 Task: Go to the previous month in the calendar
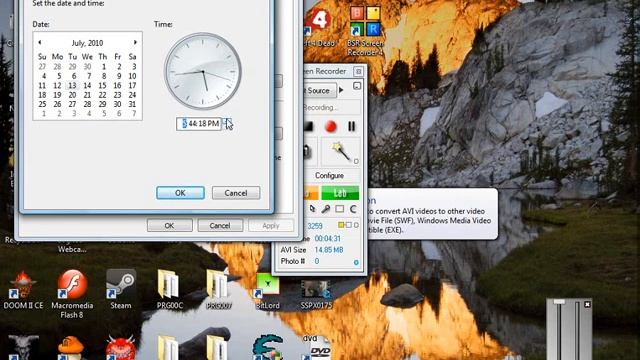(x=40, y=42)
